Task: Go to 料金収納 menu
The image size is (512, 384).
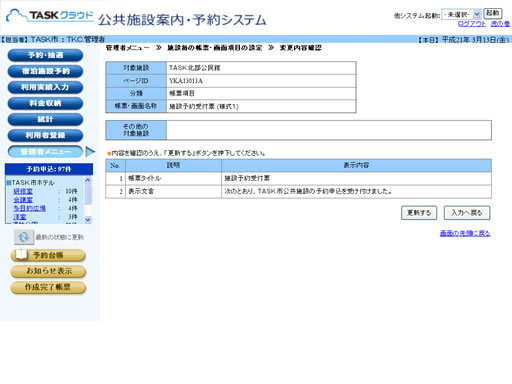Action: click(x=45, y=103)
